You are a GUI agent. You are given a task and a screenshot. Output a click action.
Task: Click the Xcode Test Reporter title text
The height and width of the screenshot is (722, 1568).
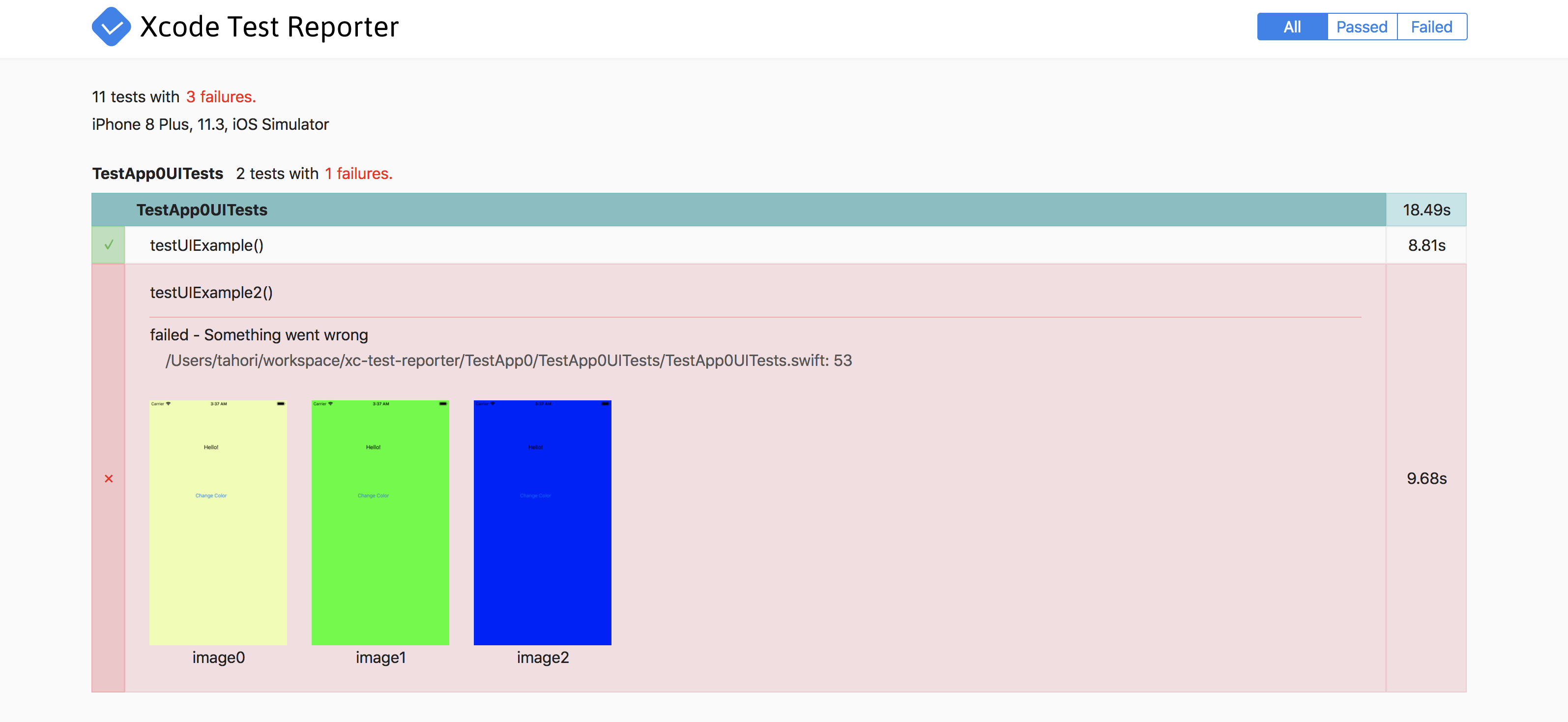pyautogui.click(x=269, y=27)
